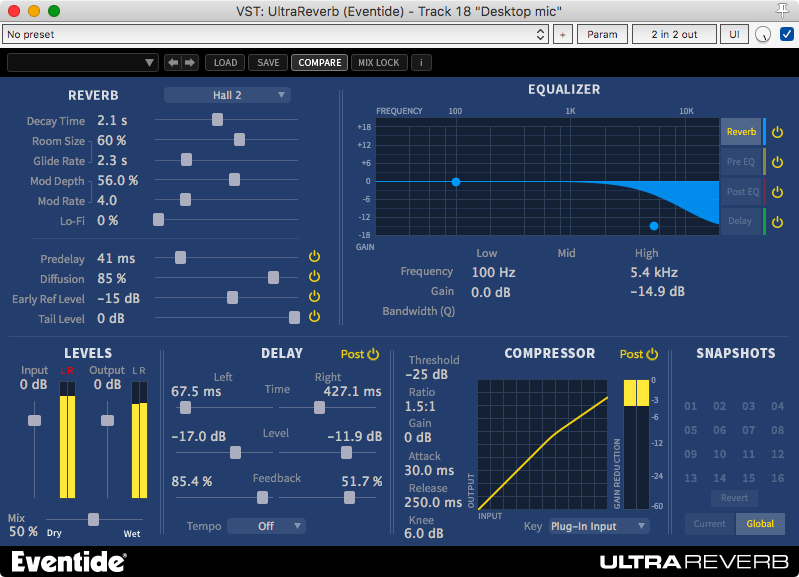
Task: Toggle Delay EQ power icon
Action: click(777, 222)
